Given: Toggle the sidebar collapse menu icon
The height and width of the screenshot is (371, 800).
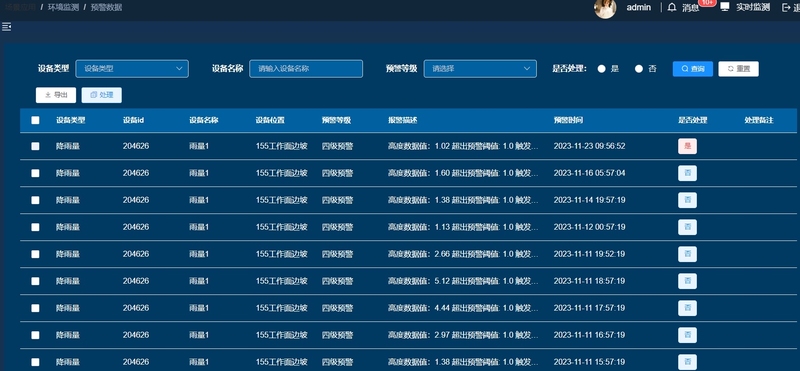Looking at the screenshot, I should (x=6, y=27).
